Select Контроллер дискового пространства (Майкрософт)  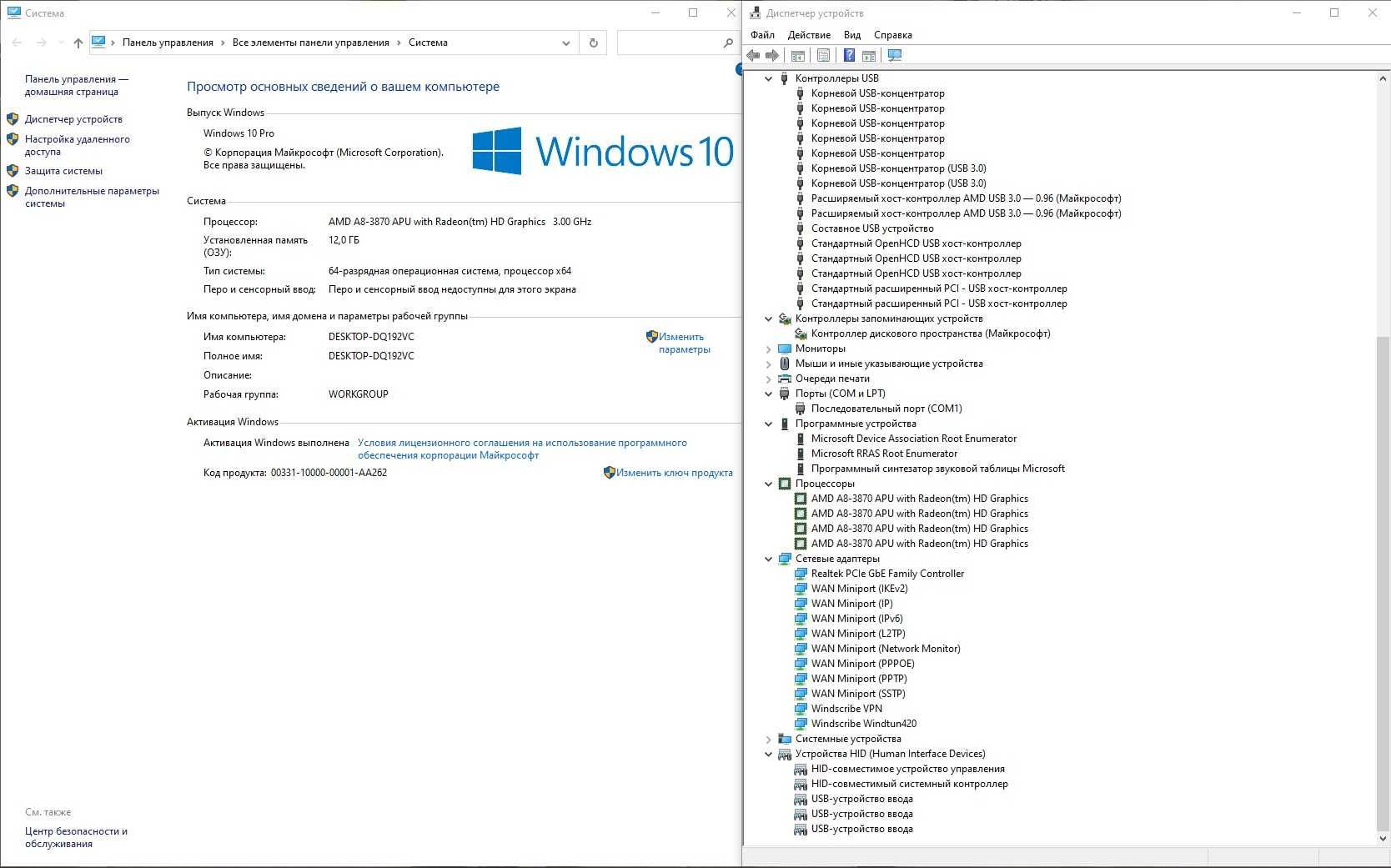pyautogui.click(x=931, y=334)
